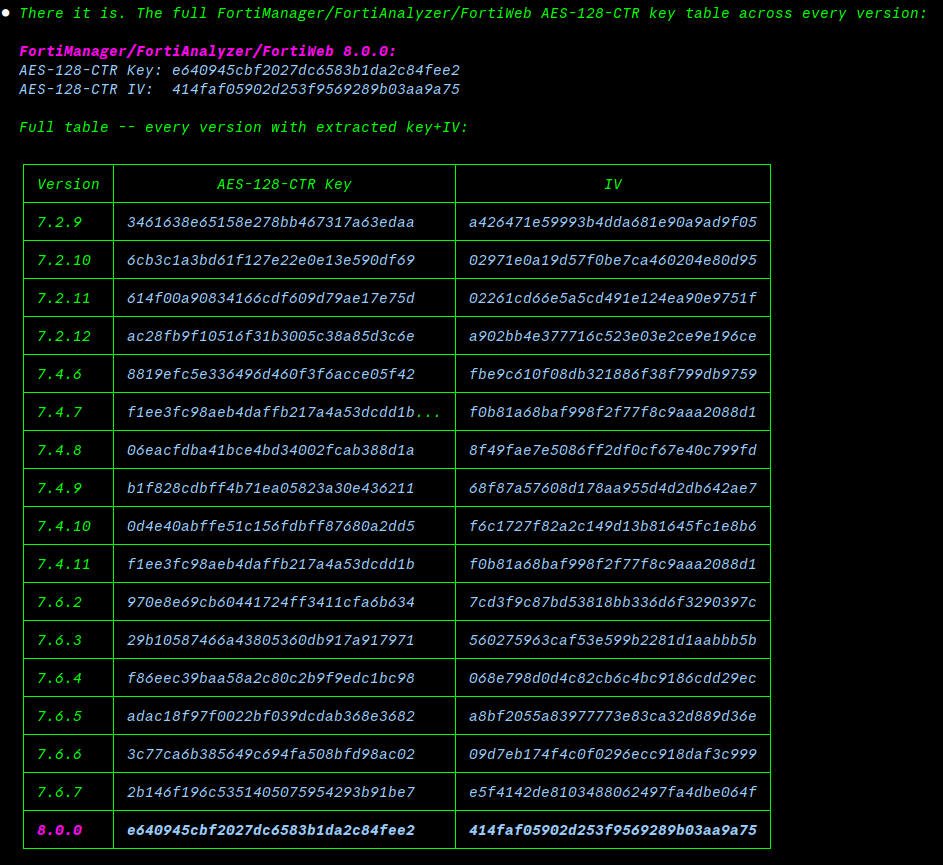Select version cell 7.4.8
943x865 pixels.
(x=60, y=450)
